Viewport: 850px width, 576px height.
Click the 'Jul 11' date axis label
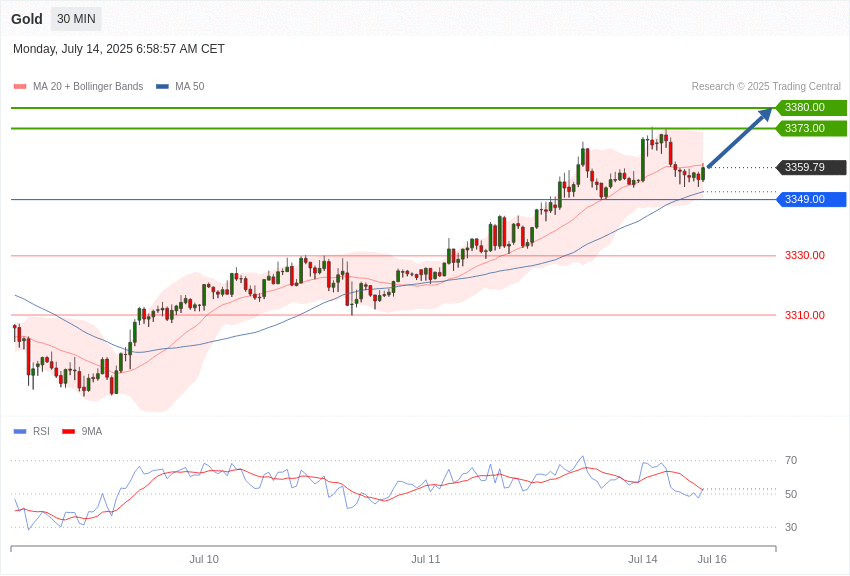pyautogui.click(x=426, y=559)
